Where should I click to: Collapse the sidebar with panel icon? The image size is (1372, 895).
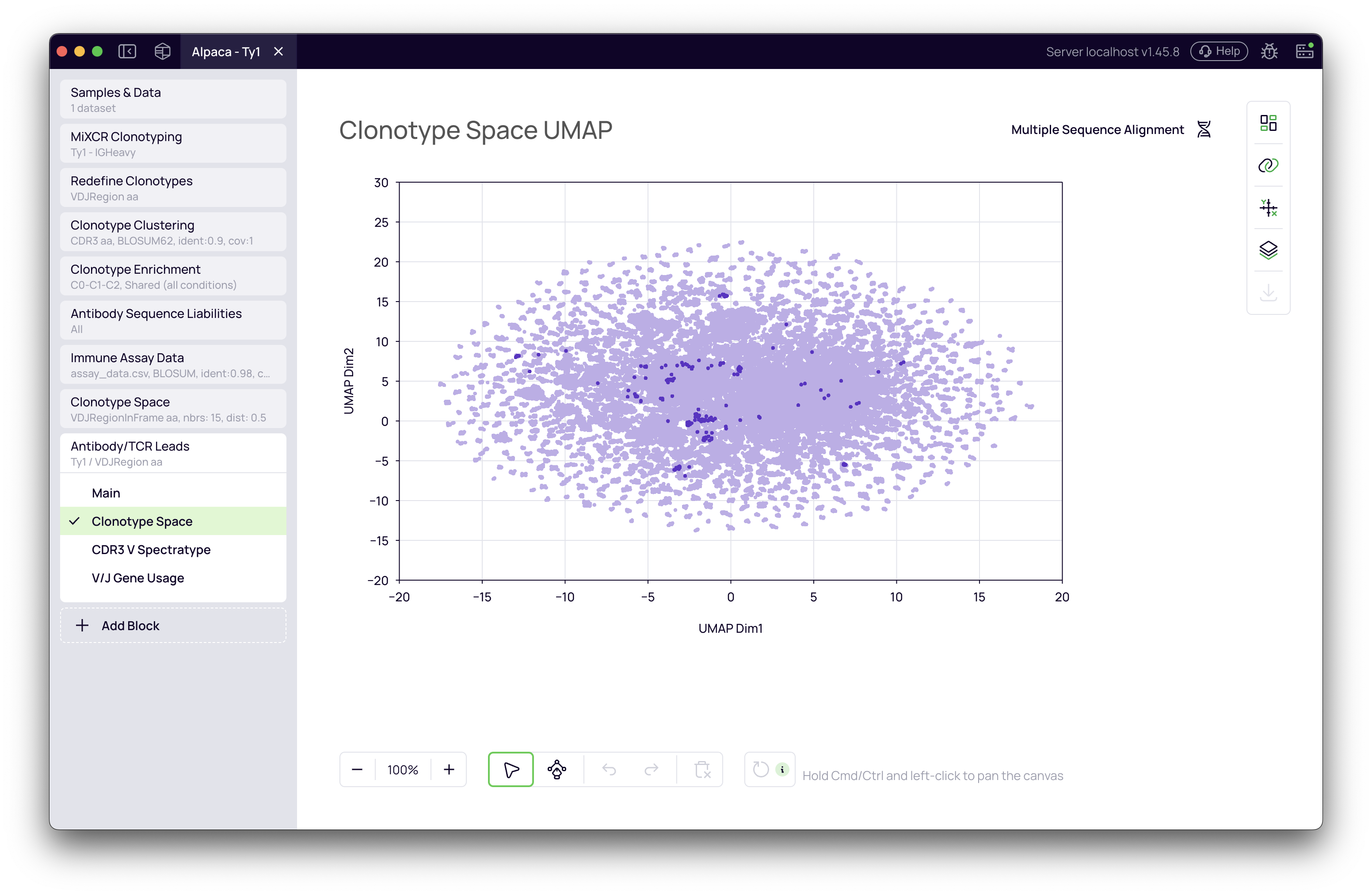127,52
